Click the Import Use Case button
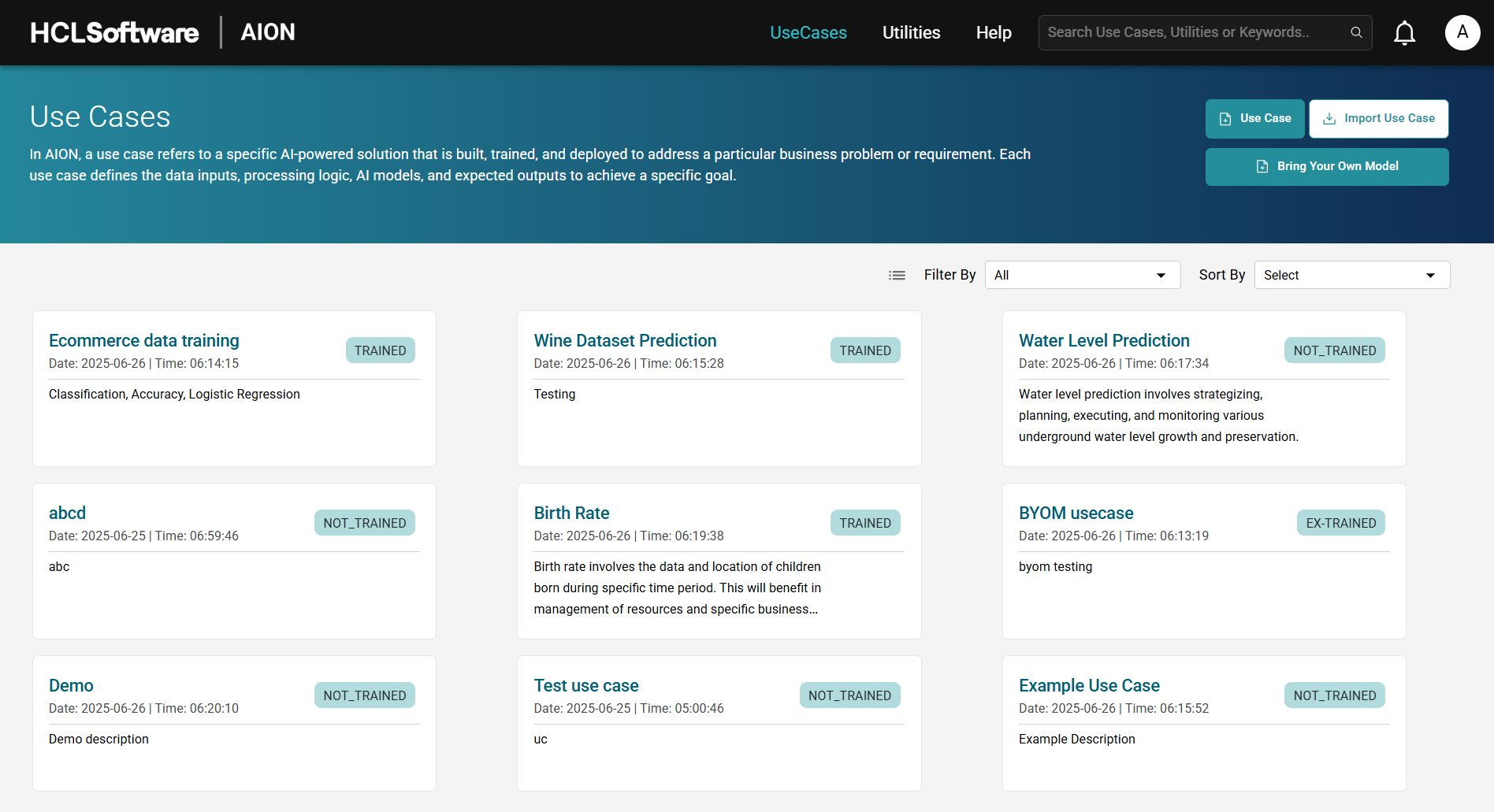The width and height of the screenshot is (1494, 812). [x=1378, y=118]
